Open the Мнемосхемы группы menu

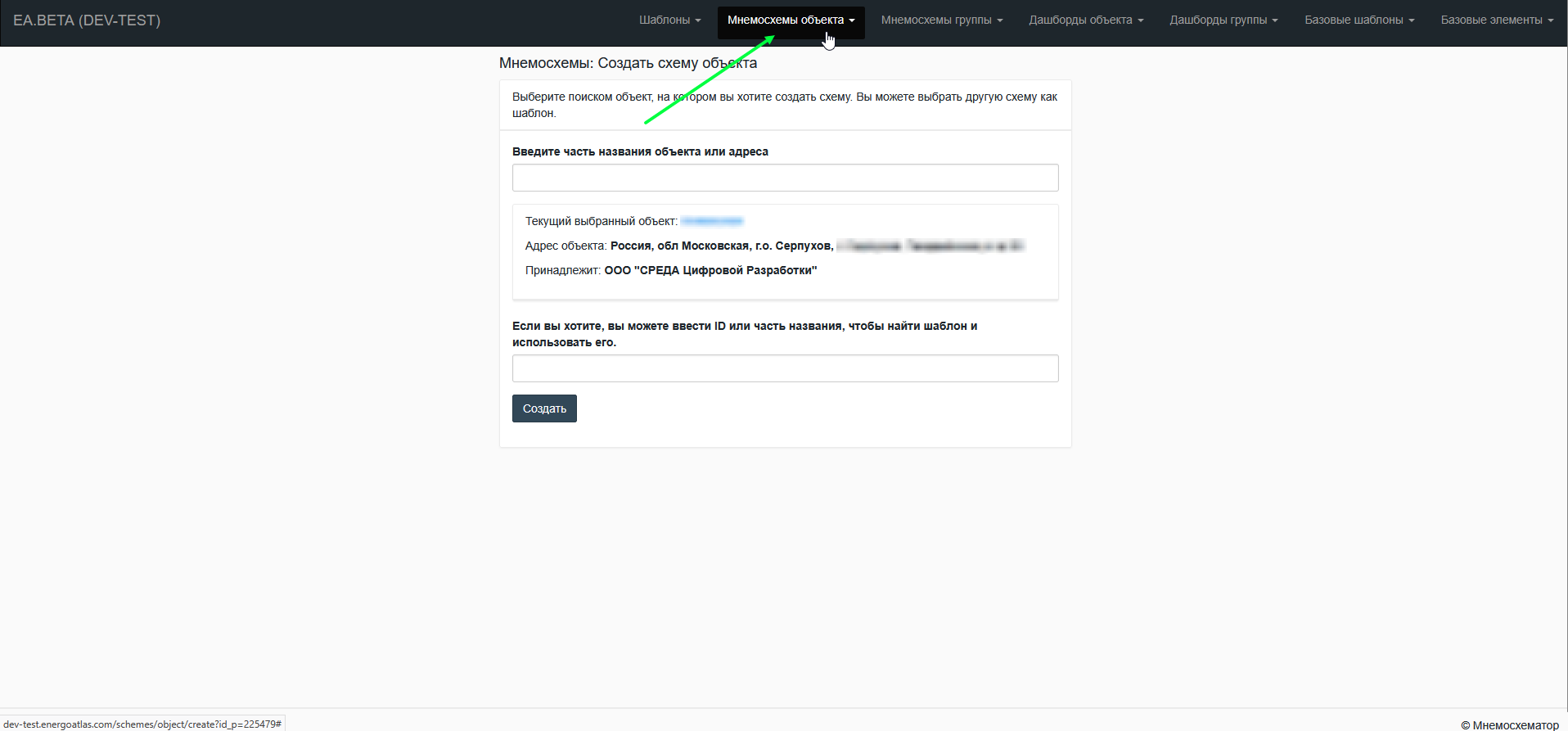941,20
